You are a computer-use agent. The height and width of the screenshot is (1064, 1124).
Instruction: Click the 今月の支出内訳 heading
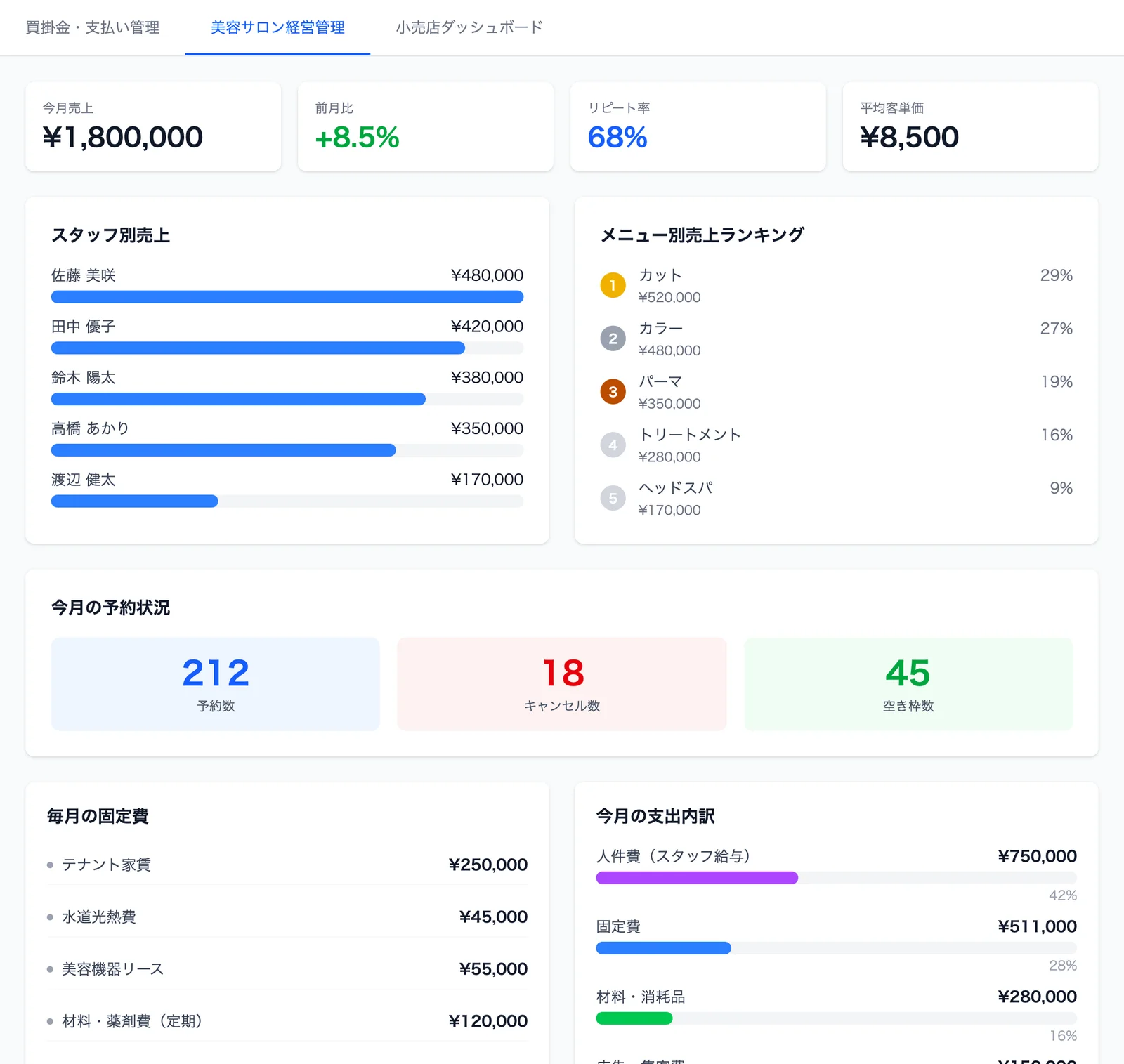[655, 816]
